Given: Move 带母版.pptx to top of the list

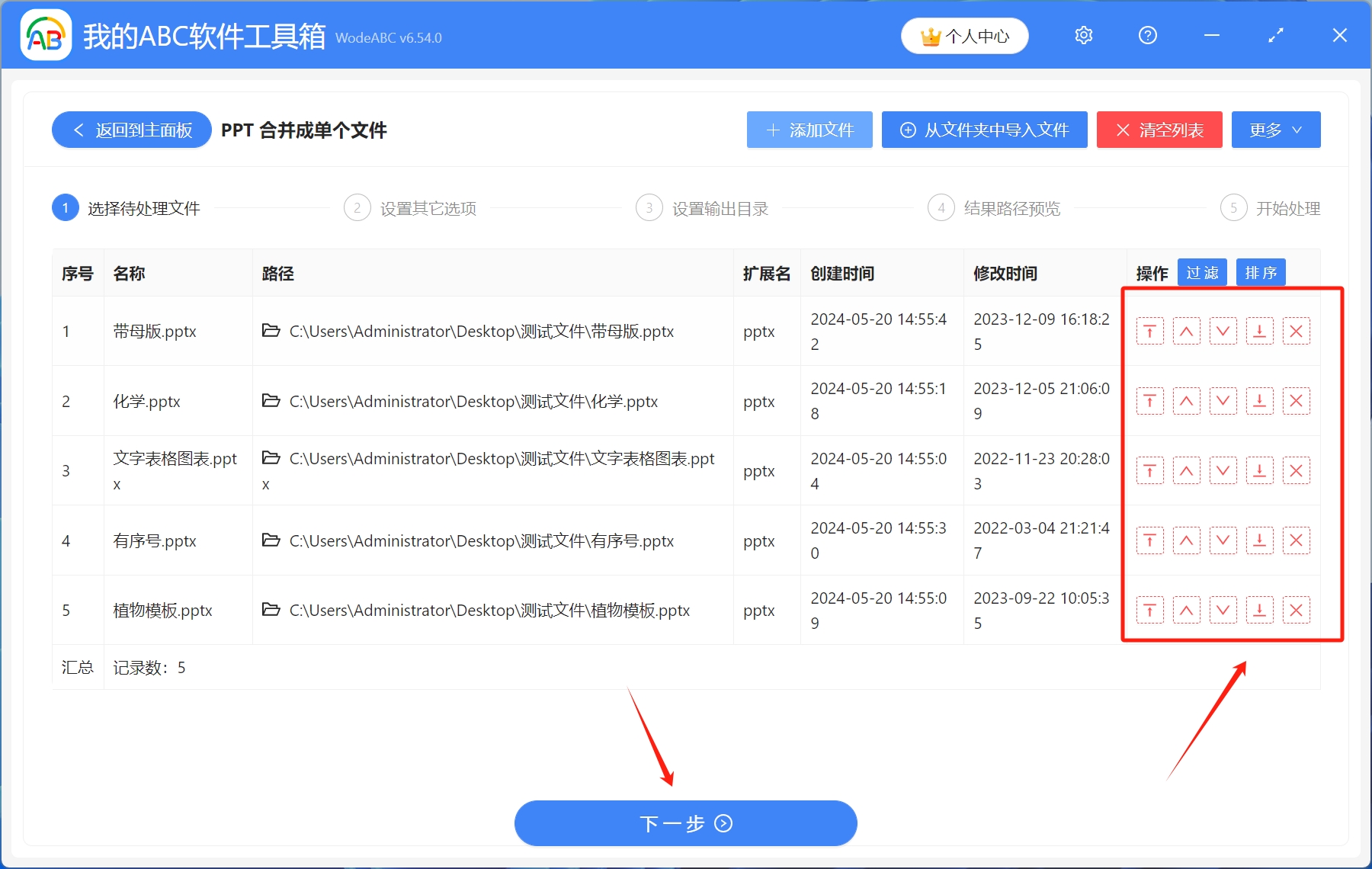Looking at the screenshot, I should tap(1149, 331).
